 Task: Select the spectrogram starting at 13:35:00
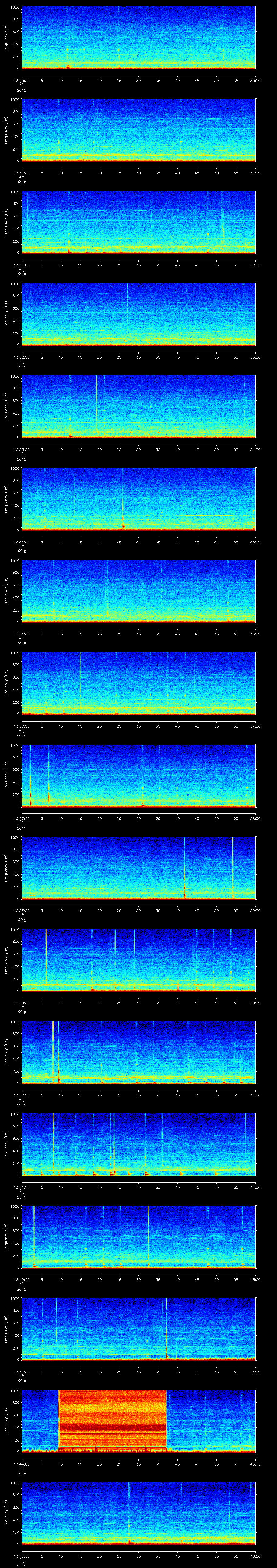139,591
